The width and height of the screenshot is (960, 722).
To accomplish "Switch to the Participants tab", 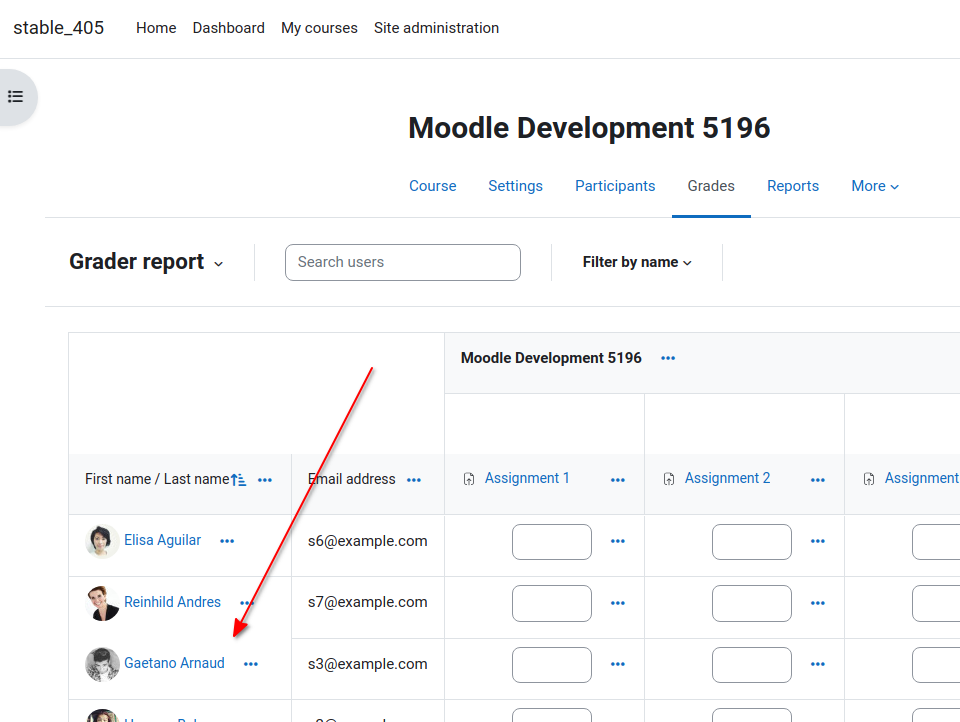I will tap(615, 186).
